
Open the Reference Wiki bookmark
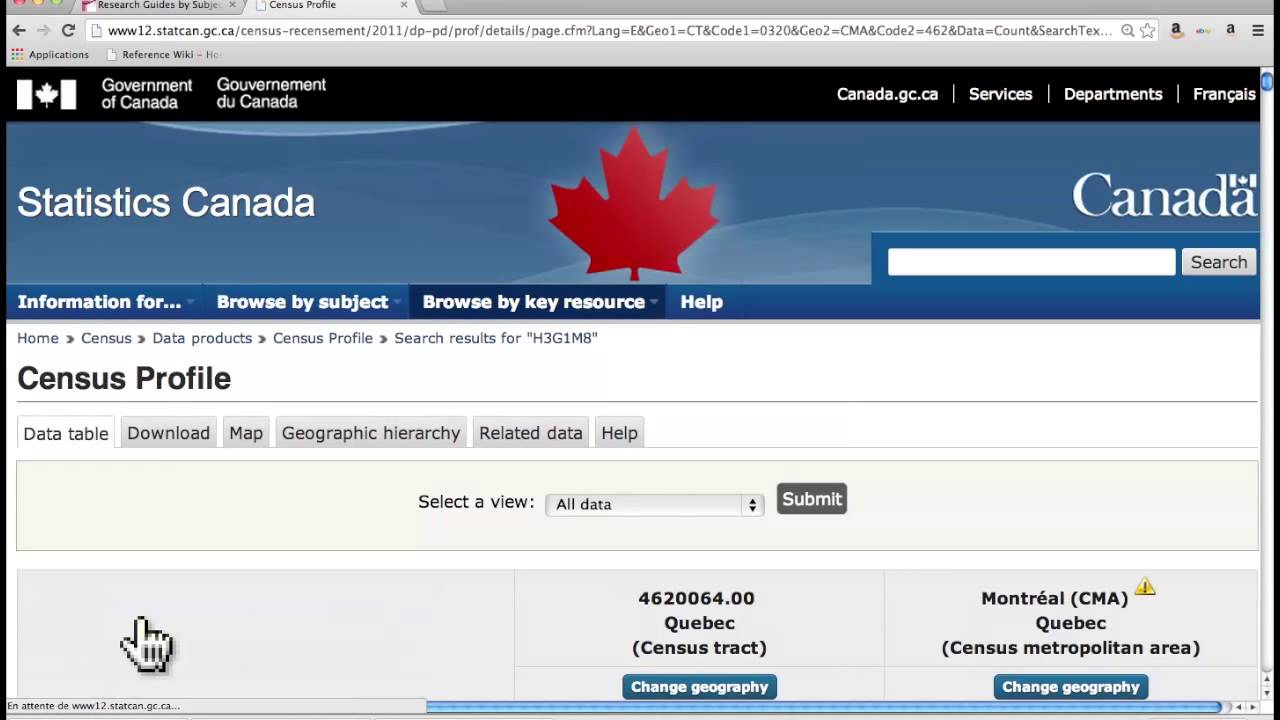point(163,54)
